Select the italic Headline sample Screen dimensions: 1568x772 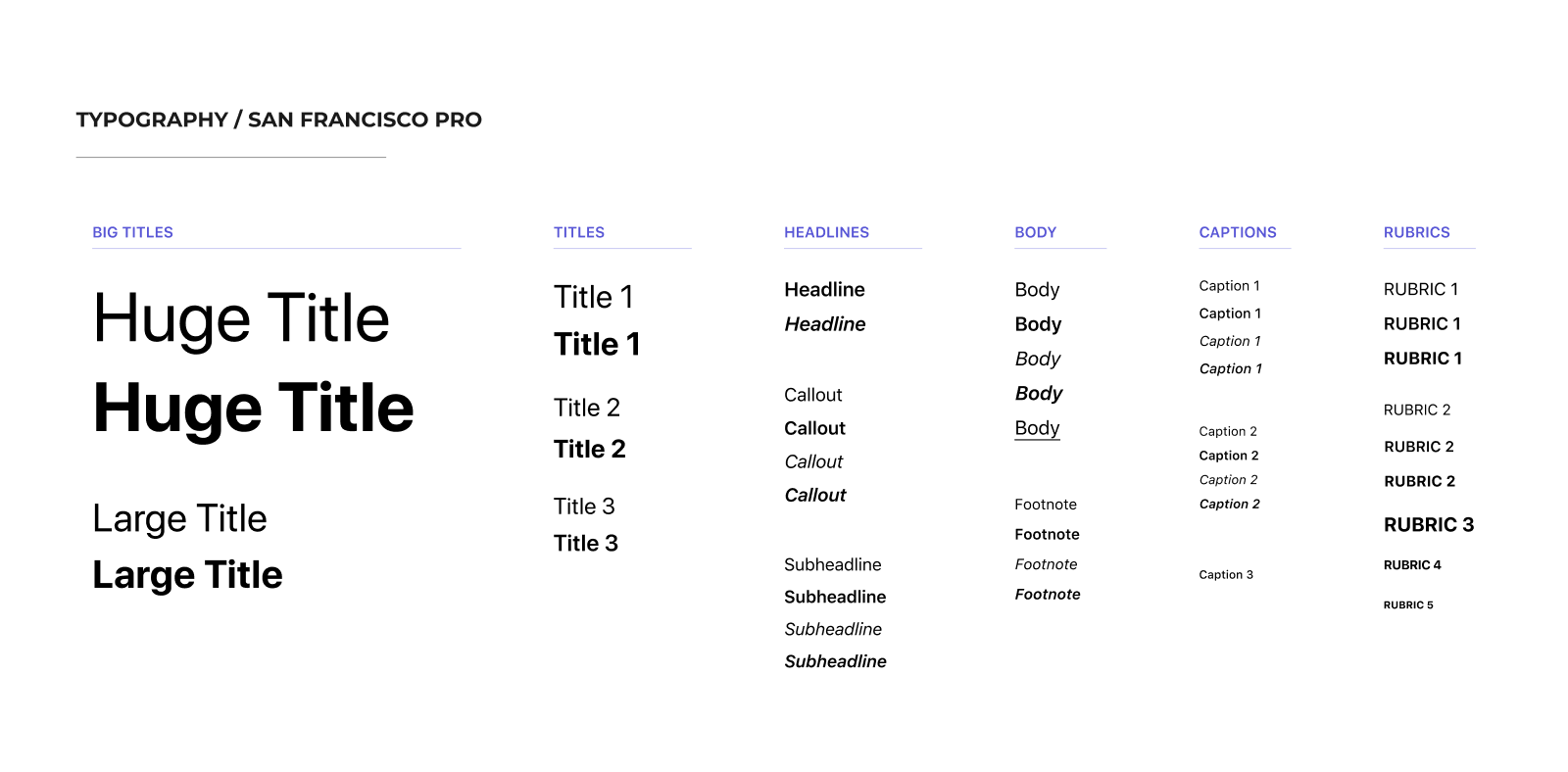tap(825, 324)
